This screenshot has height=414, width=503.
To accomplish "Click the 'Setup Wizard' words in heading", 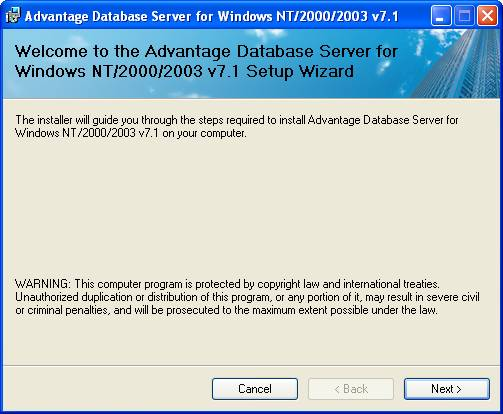I will (x=300, y=71).
